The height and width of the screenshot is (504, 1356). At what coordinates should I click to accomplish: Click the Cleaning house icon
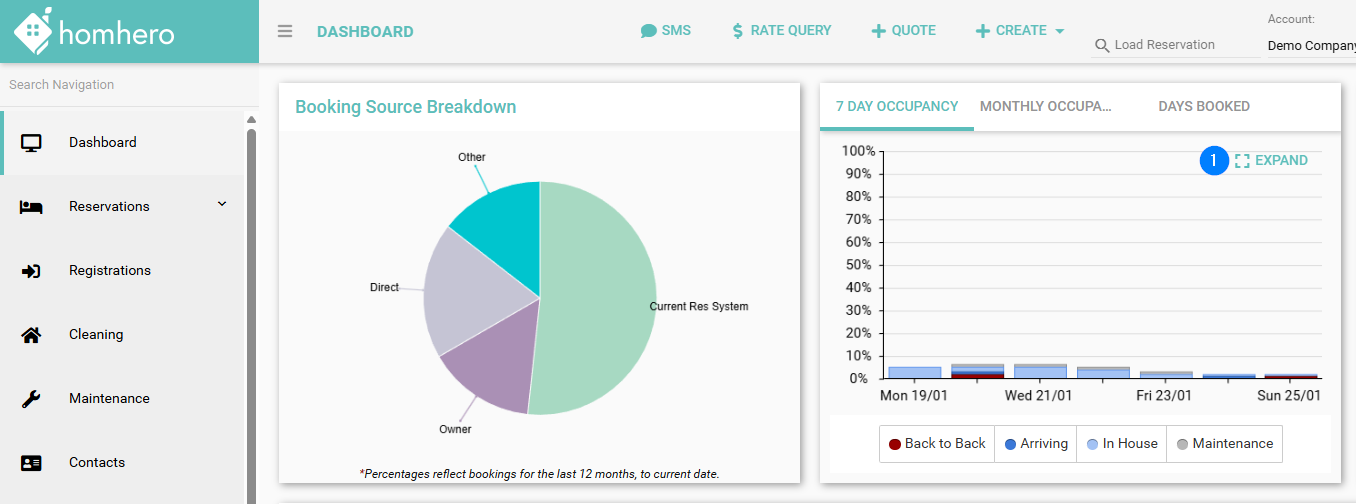(31, 335)
